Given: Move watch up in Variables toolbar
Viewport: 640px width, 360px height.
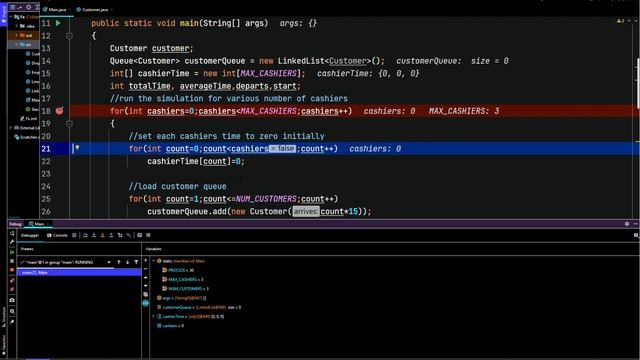Looking at the screenshot, I should [146, 278].
